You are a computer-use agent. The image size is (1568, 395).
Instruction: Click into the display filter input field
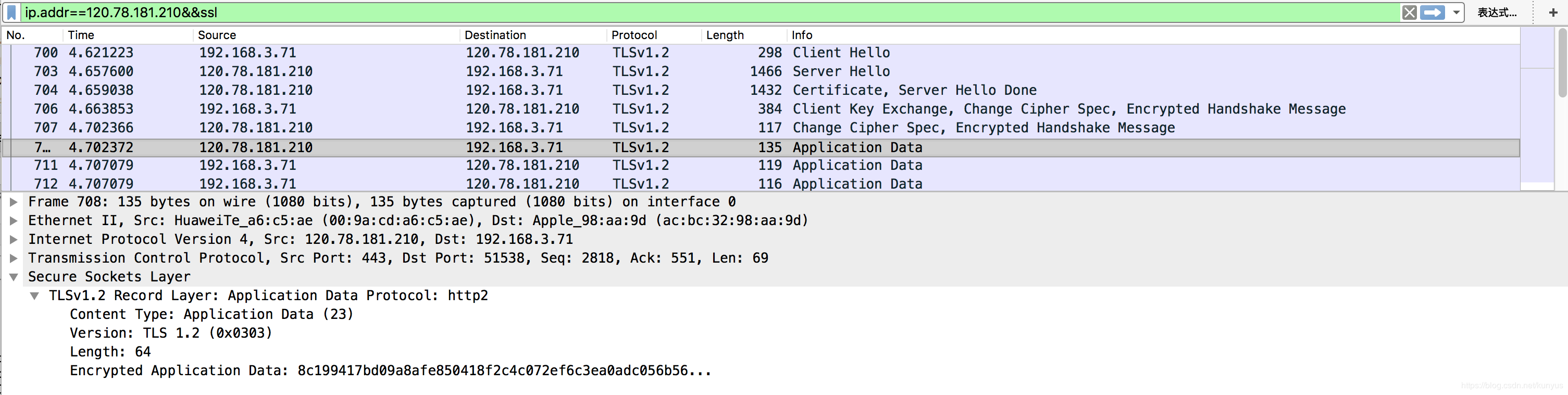669,13
